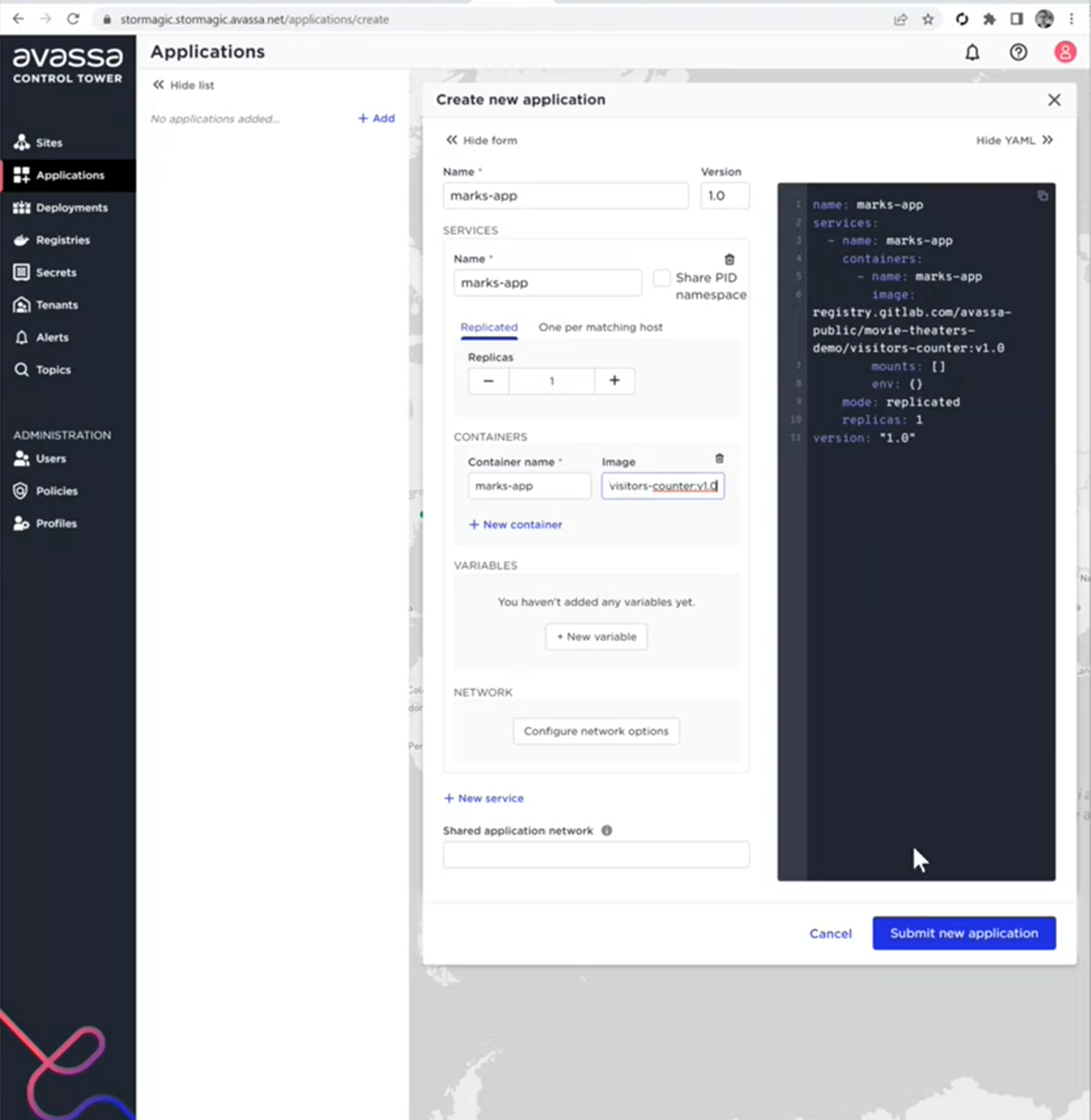Add a New container
The height and width of the screenshot is (1120, 1091).
coord(515,524)
